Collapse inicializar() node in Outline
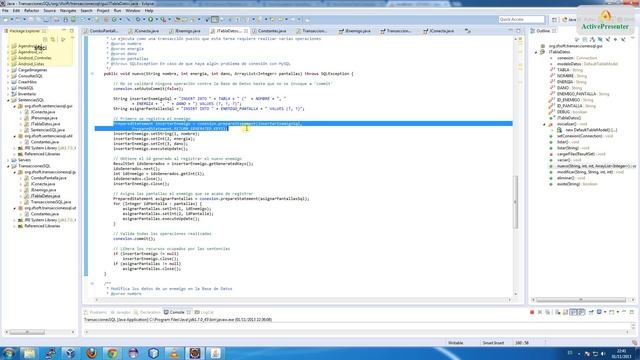 pyautogui.click(x=544, y=124)
